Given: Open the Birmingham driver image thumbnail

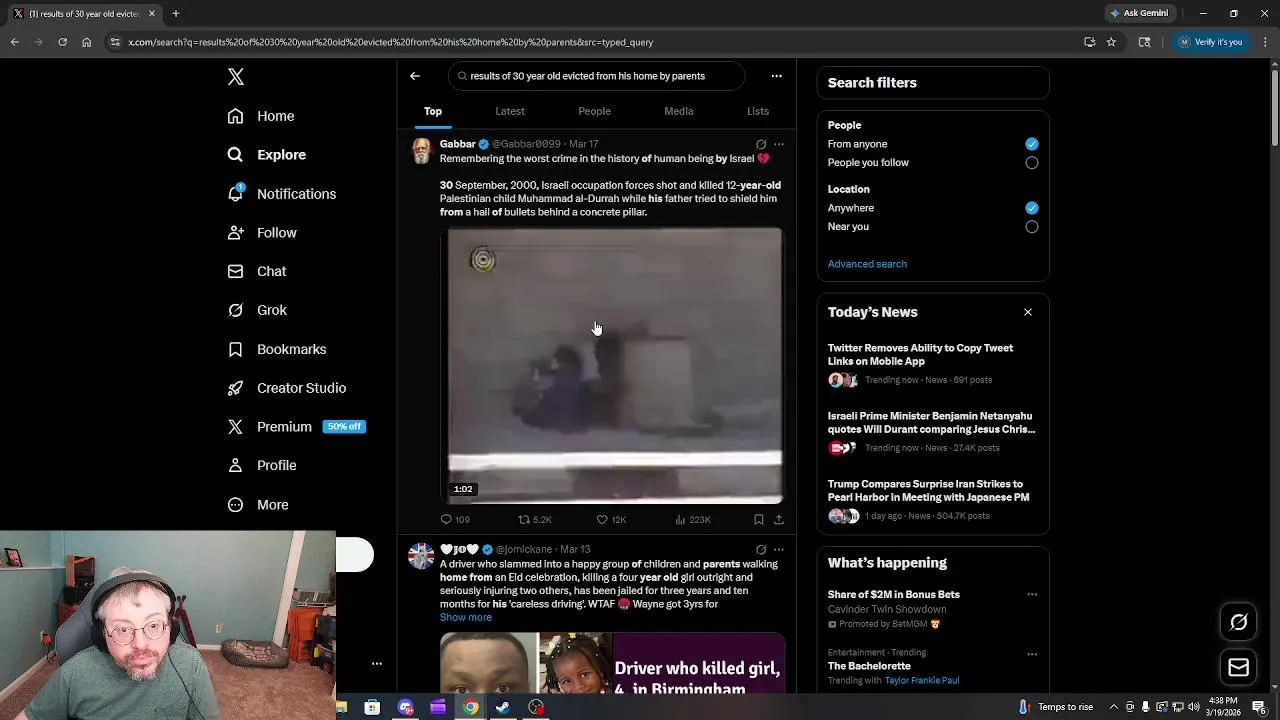Looking at the screenshot, I should coord(613,664).
